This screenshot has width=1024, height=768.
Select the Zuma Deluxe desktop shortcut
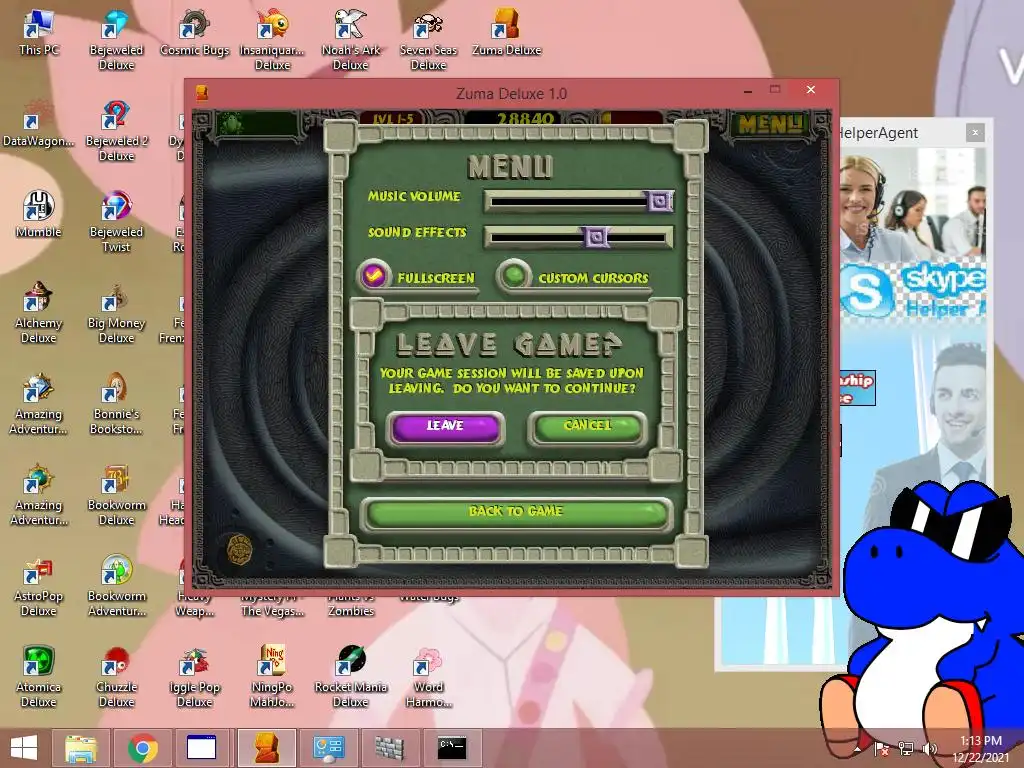click(507, 33)
